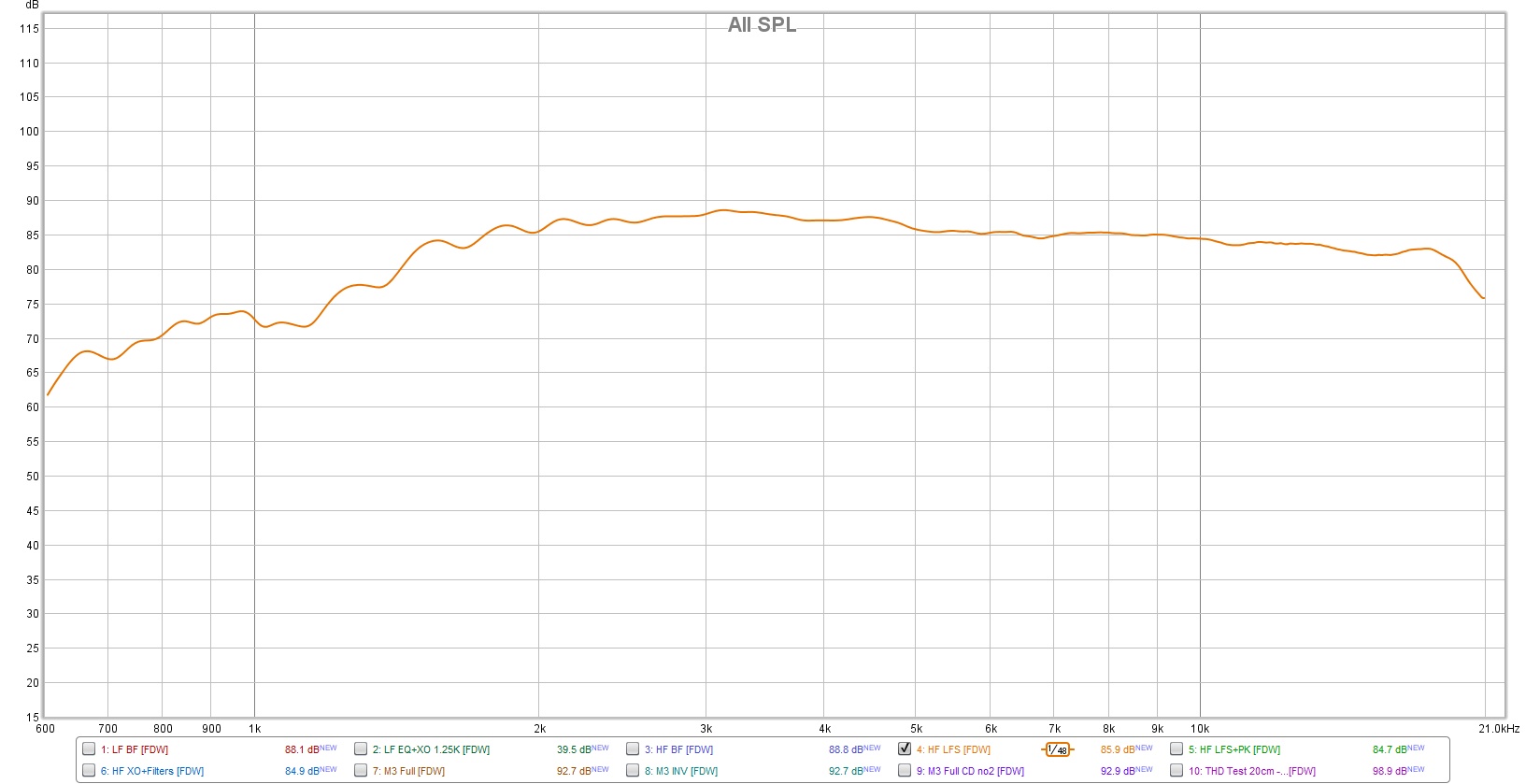1526x784 pixels.
Task: Click the 10k frequency axis label
Action: click(x=1200, y=729)
